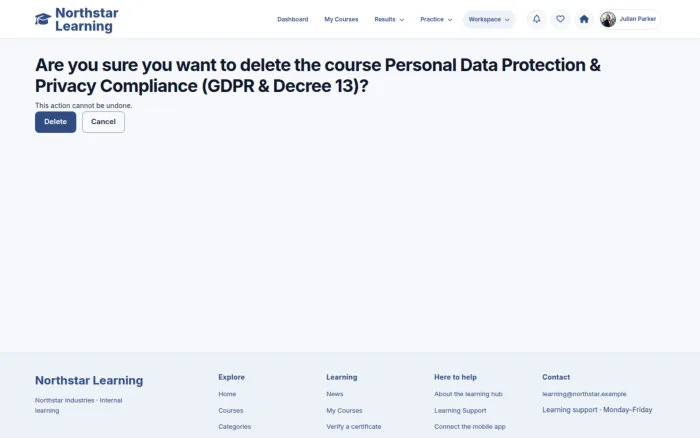Click the Northstar Learning header title

87,19
